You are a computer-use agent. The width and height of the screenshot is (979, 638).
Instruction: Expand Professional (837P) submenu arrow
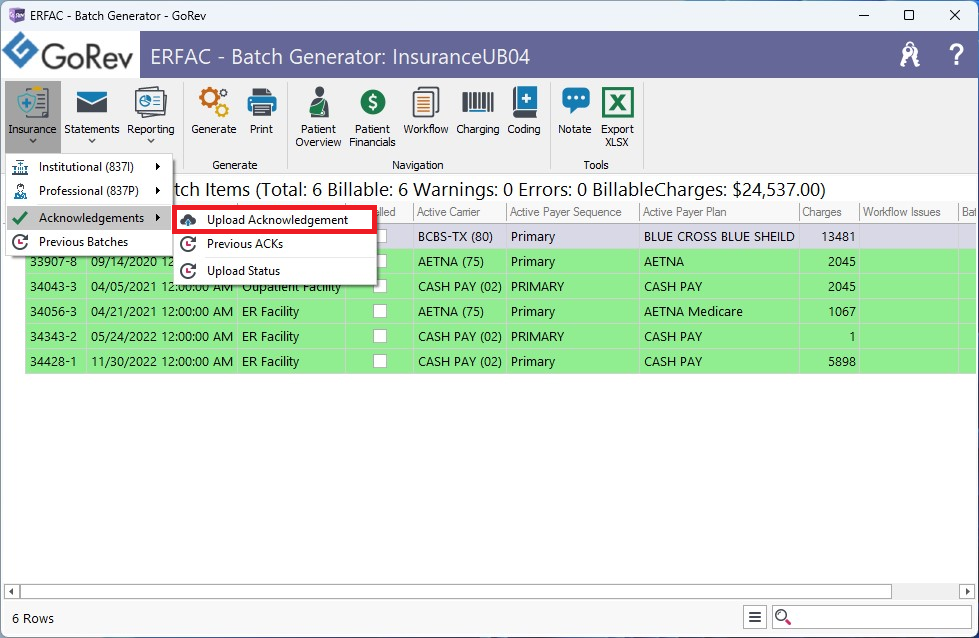[158, 191]
